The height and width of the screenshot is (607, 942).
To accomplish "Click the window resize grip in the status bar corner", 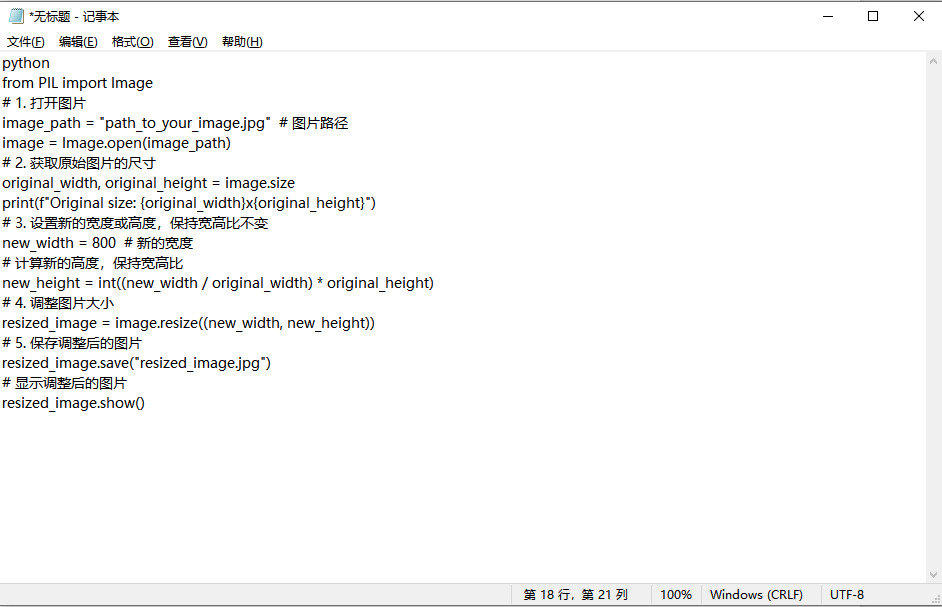I will [935, 599].
